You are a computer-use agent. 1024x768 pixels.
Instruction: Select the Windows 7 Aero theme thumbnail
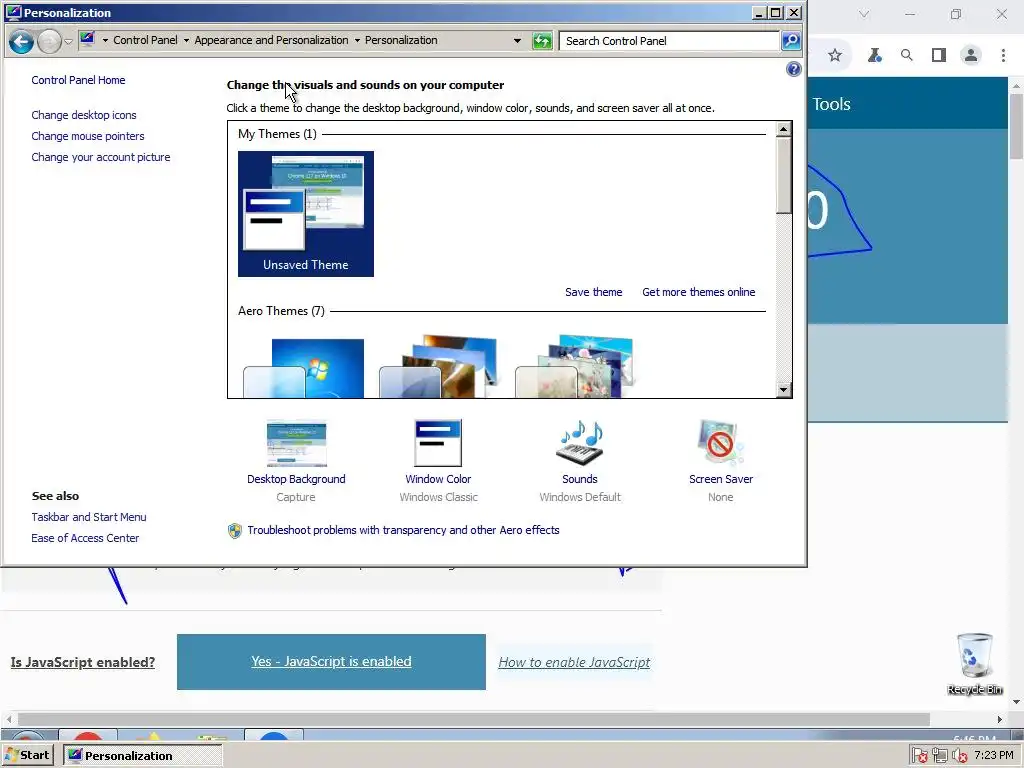[x=304, y=367]
